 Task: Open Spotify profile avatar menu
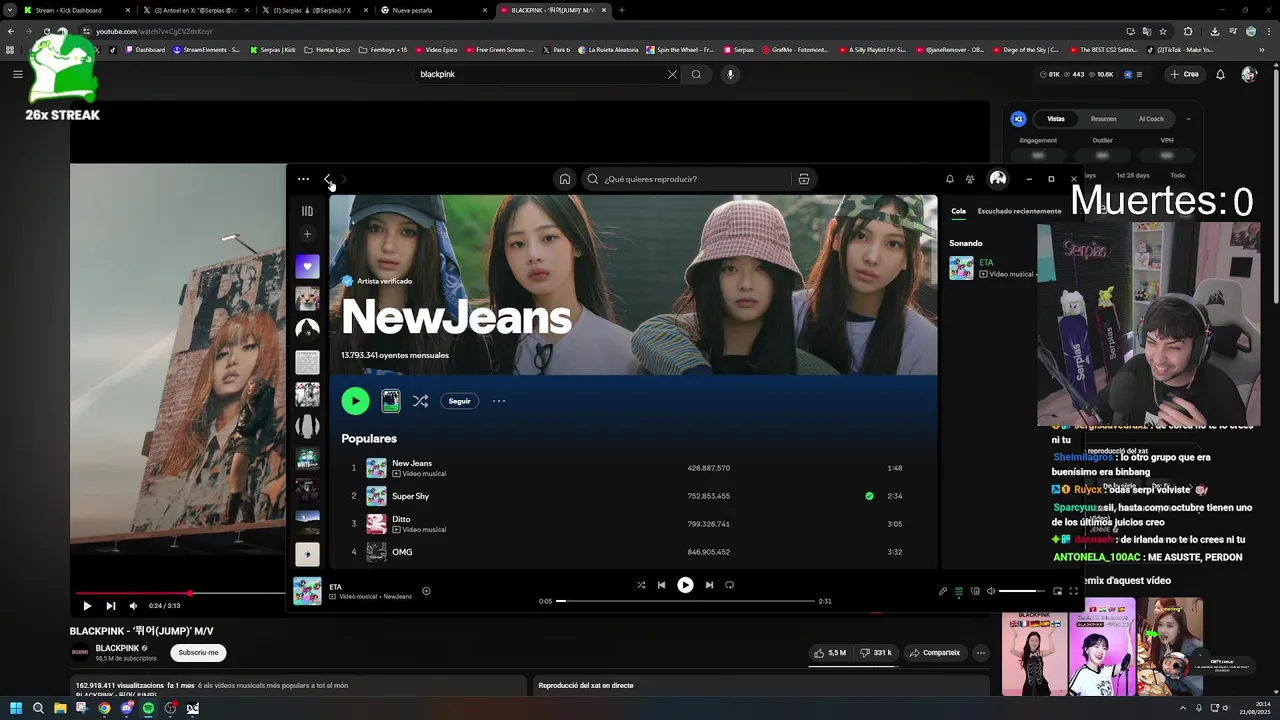pos(998,179)
